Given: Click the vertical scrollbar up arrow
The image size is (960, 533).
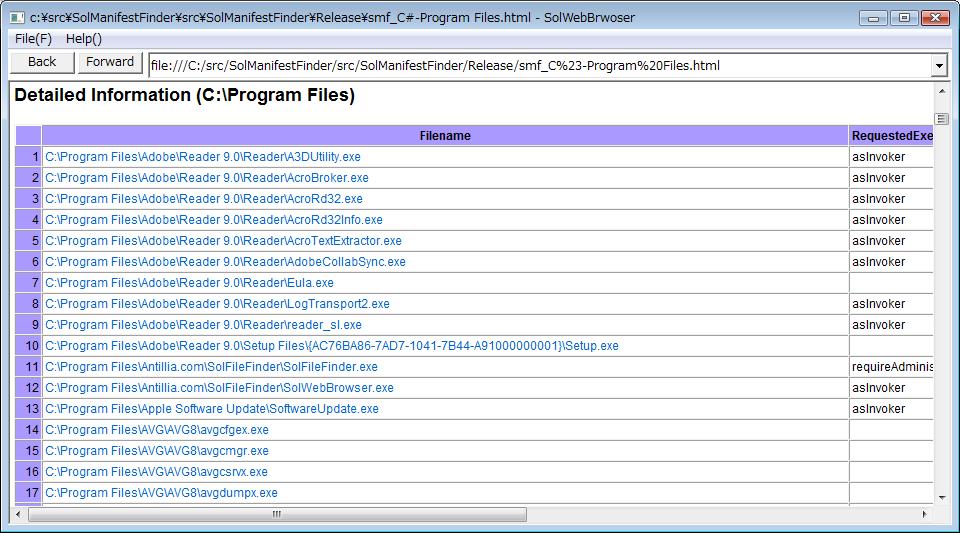Looking at the screenshot, I should coord(942,91).
